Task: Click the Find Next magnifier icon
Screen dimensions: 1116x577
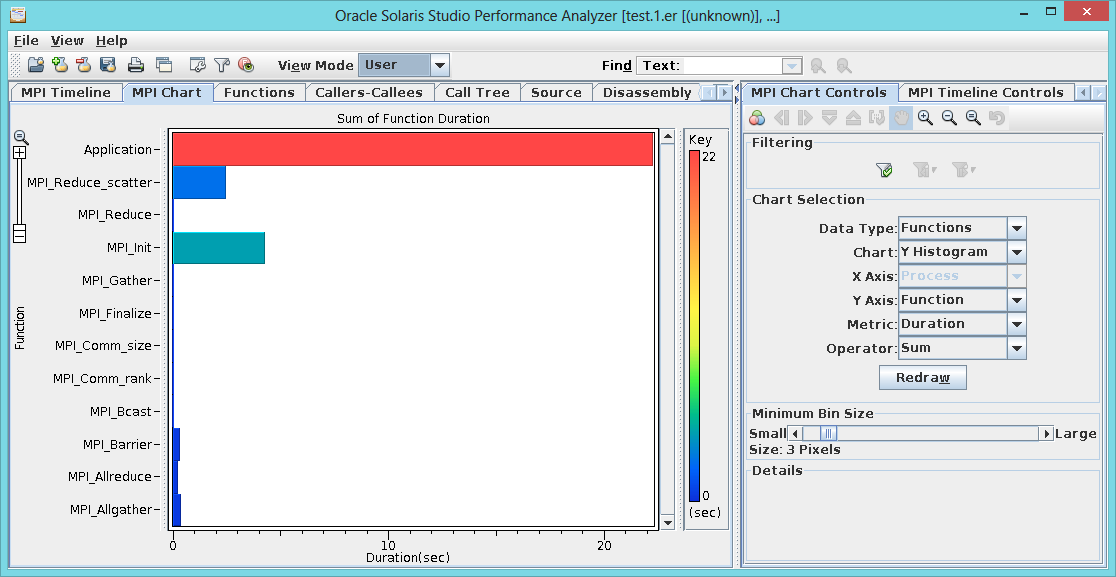Action: 818,66
